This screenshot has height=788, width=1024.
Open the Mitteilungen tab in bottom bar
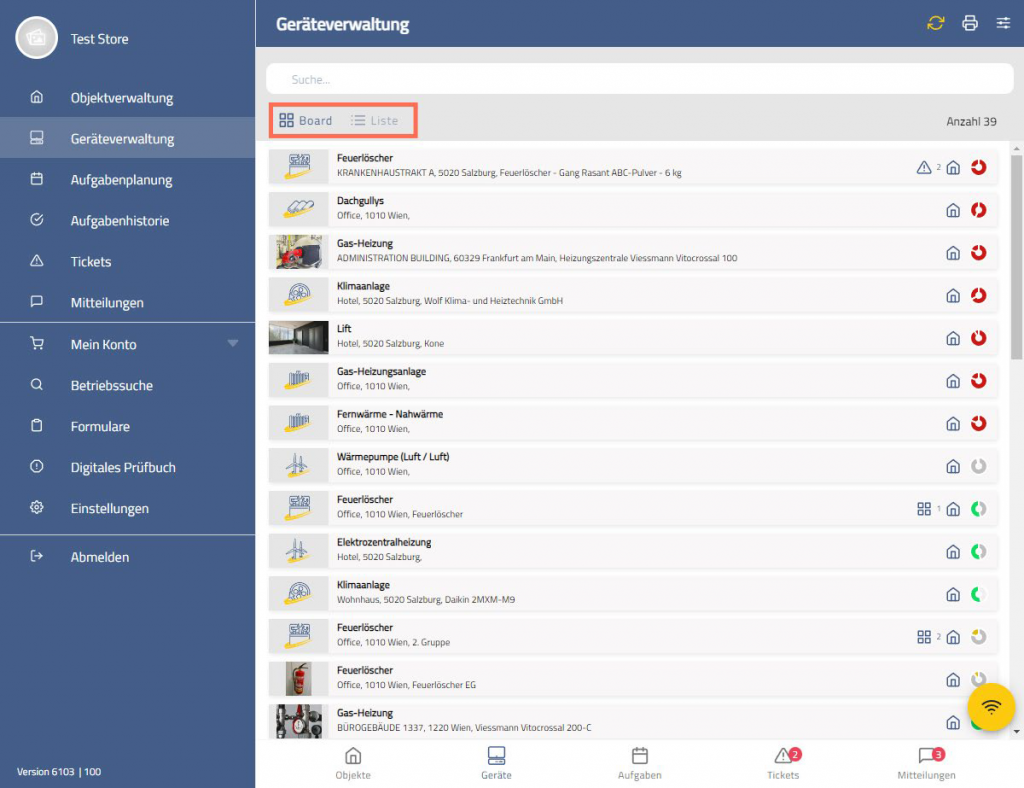click(926, 763)
